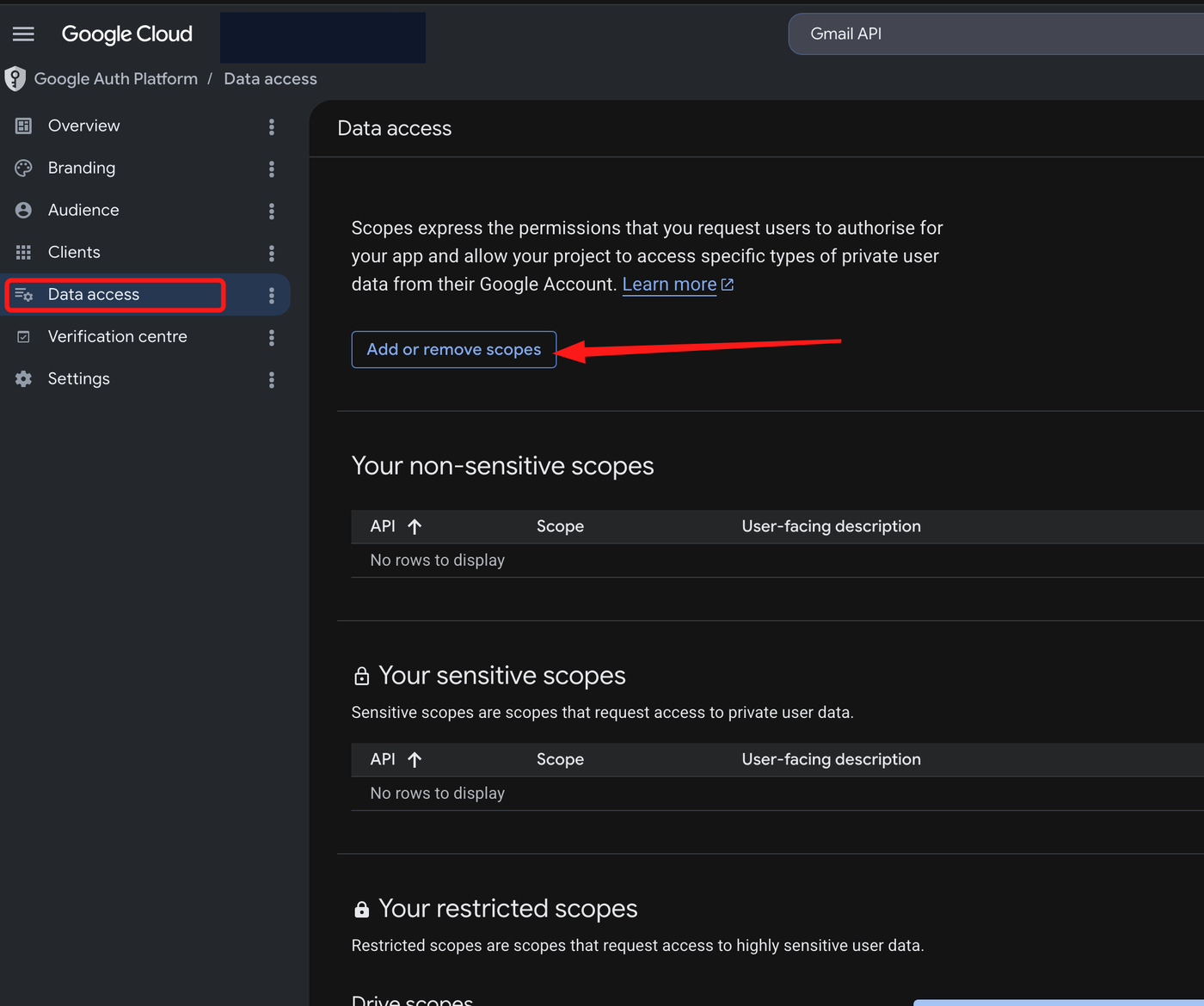
Task: Open more options next to Verification centre
Action: click(x=272, y=337)
